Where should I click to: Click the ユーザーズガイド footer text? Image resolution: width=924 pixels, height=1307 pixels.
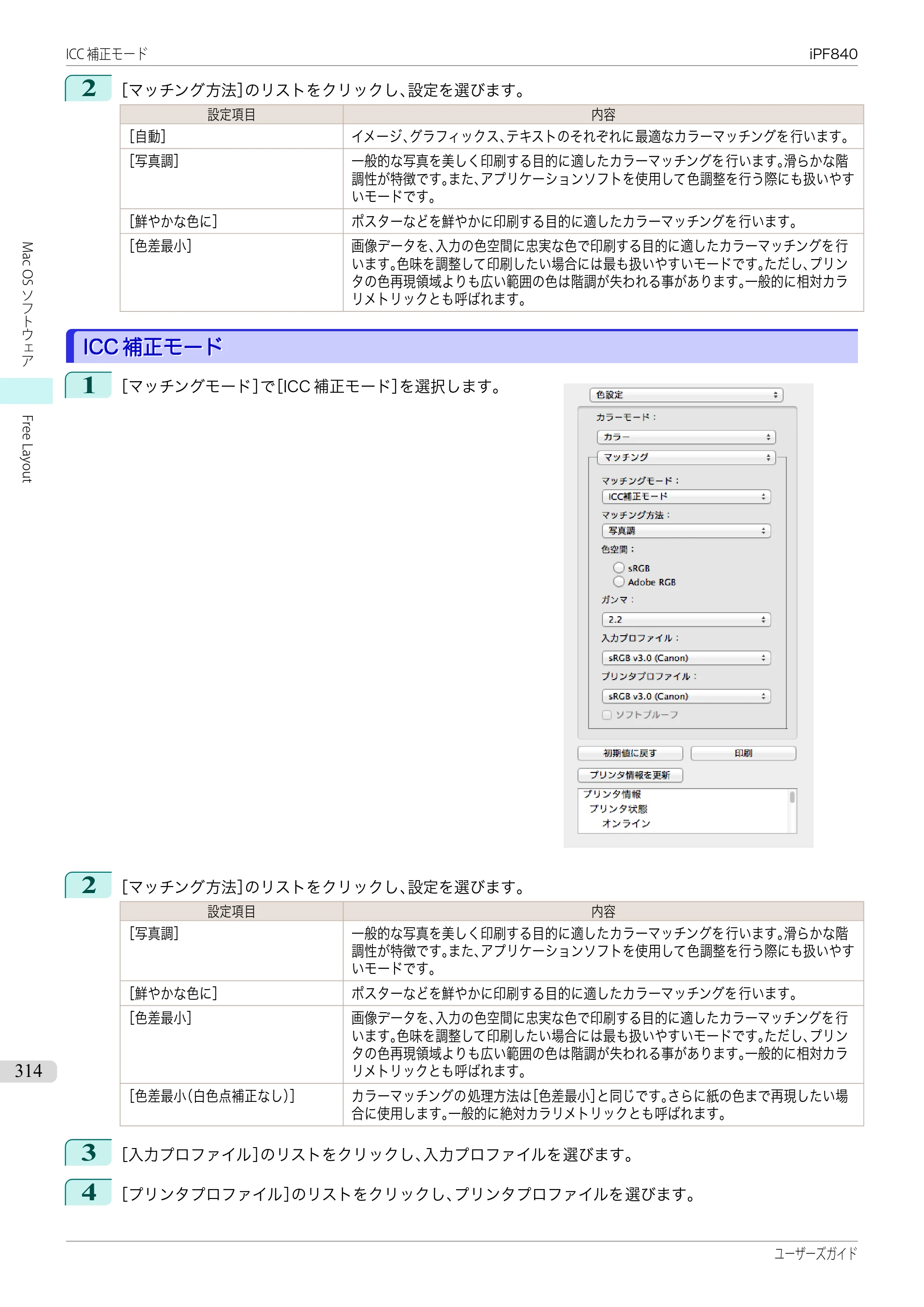coord(815,1253)
